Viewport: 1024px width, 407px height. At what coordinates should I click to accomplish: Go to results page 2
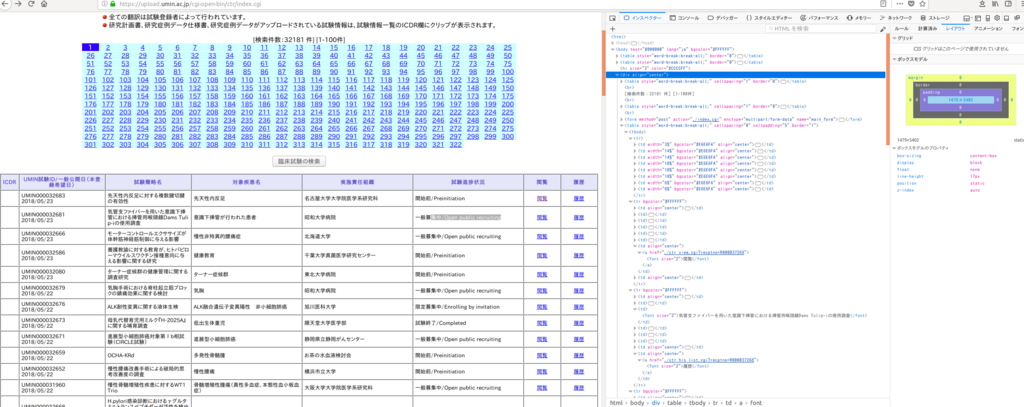(107, 48)
